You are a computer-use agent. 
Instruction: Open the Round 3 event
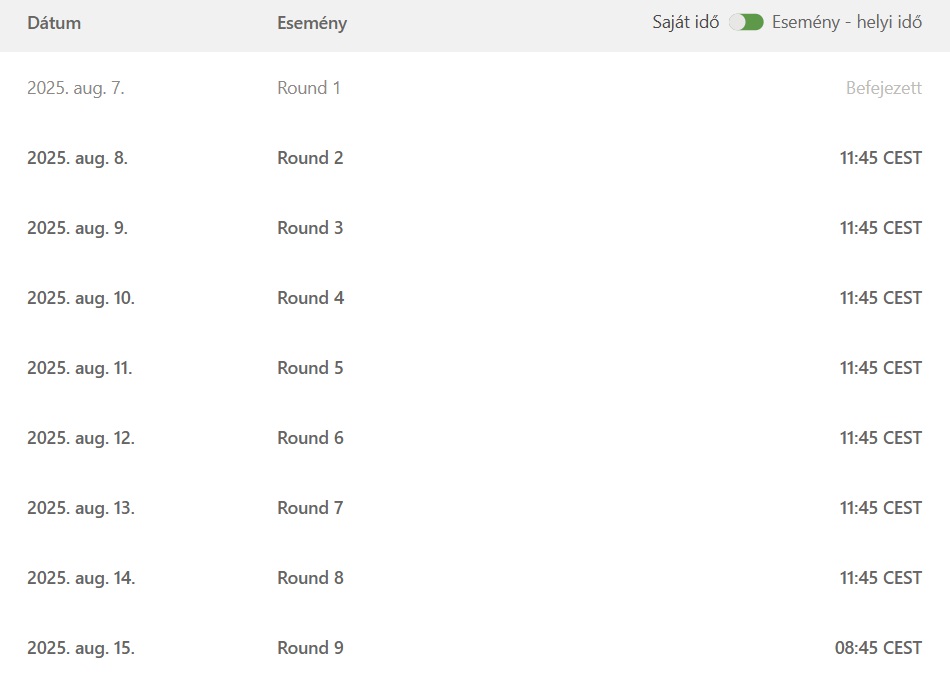click(x=310, y=228)
